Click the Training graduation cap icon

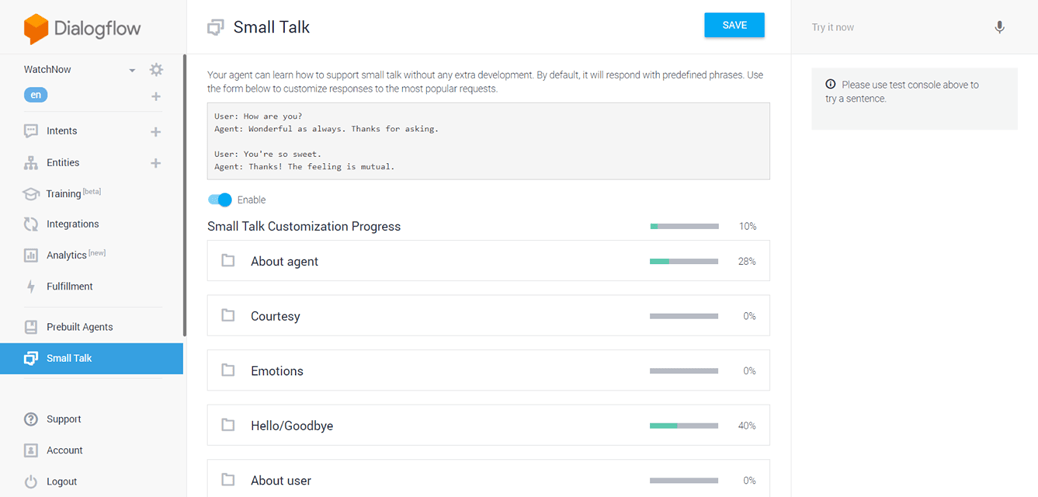[x=31, y=194]
